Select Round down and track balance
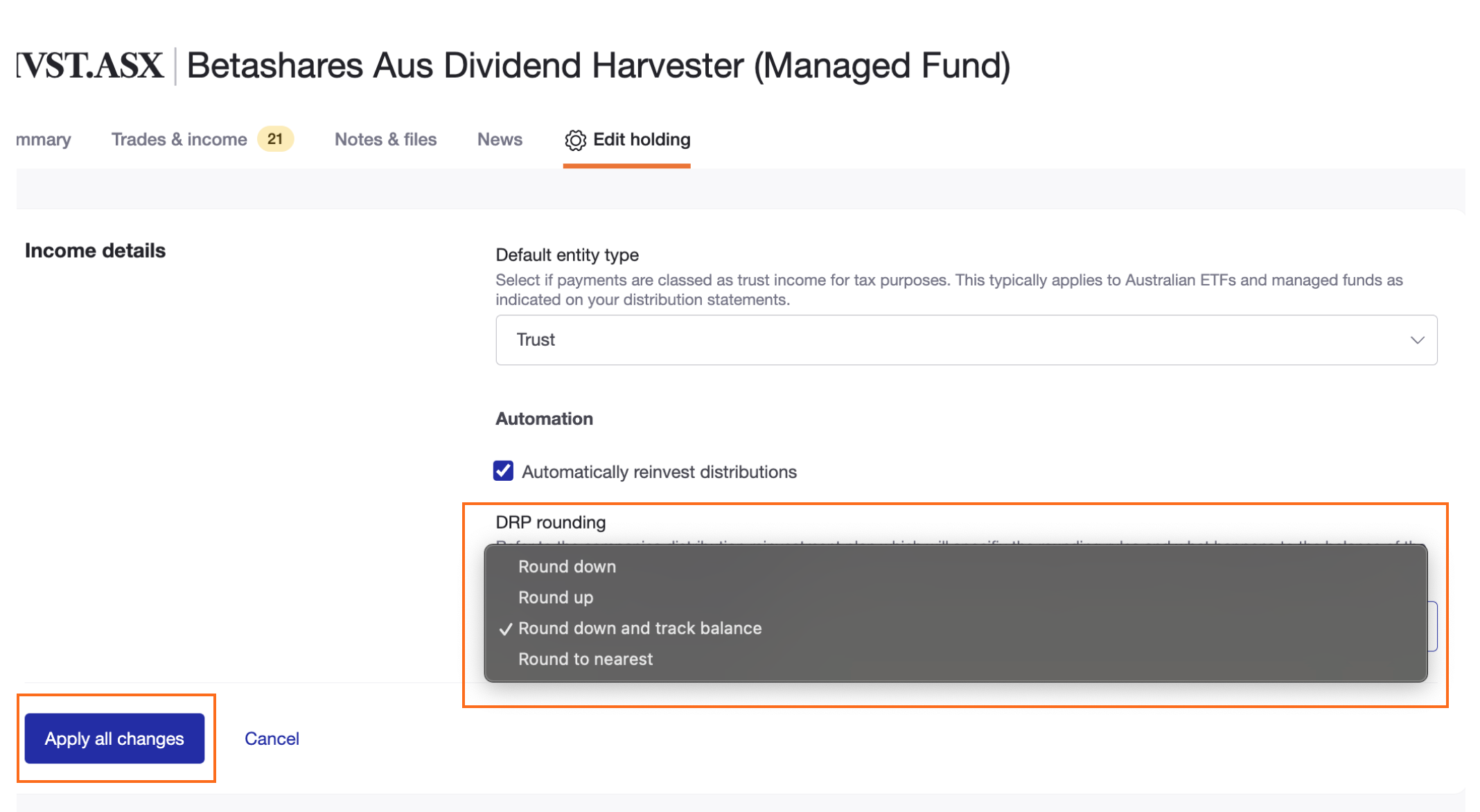 [x=640, y=628]
